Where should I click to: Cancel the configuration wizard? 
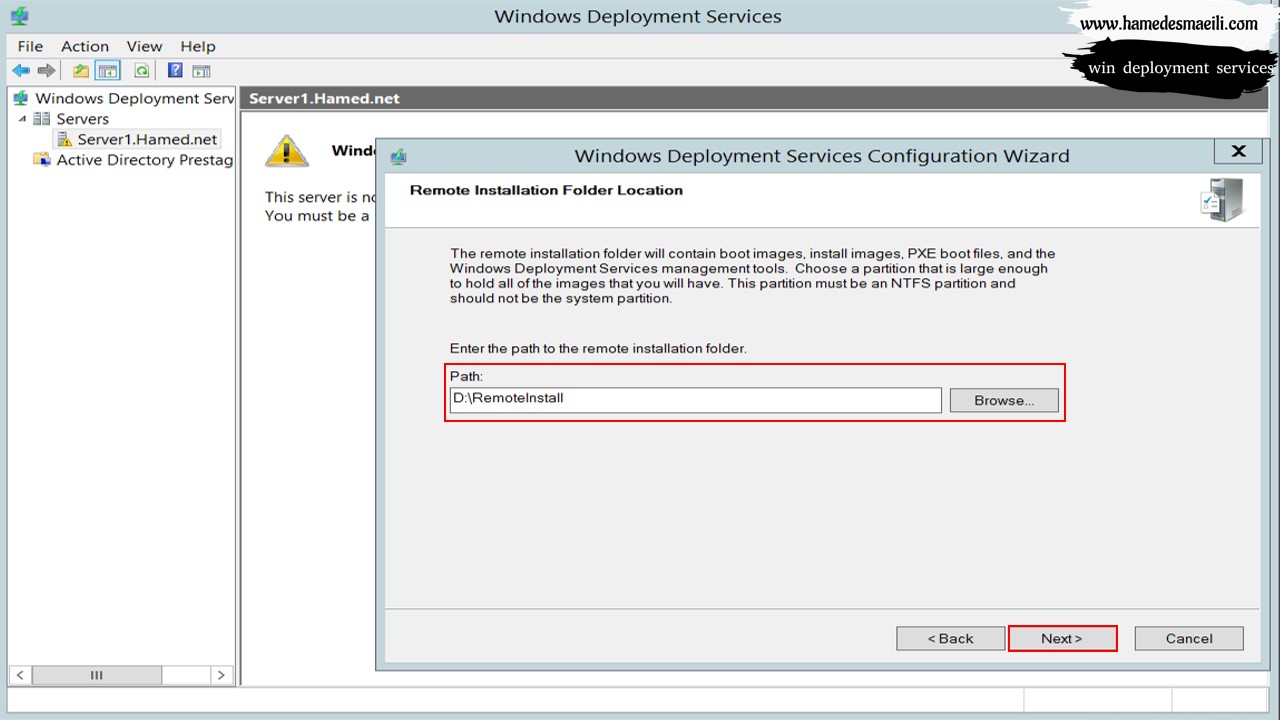click(x=1189, y=638)
